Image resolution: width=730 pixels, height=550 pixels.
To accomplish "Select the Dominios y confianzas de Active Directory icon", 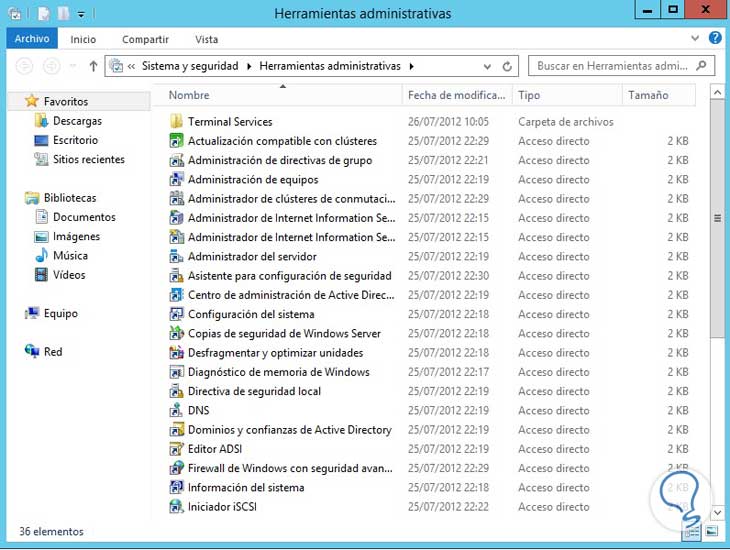I will point(176,430).
